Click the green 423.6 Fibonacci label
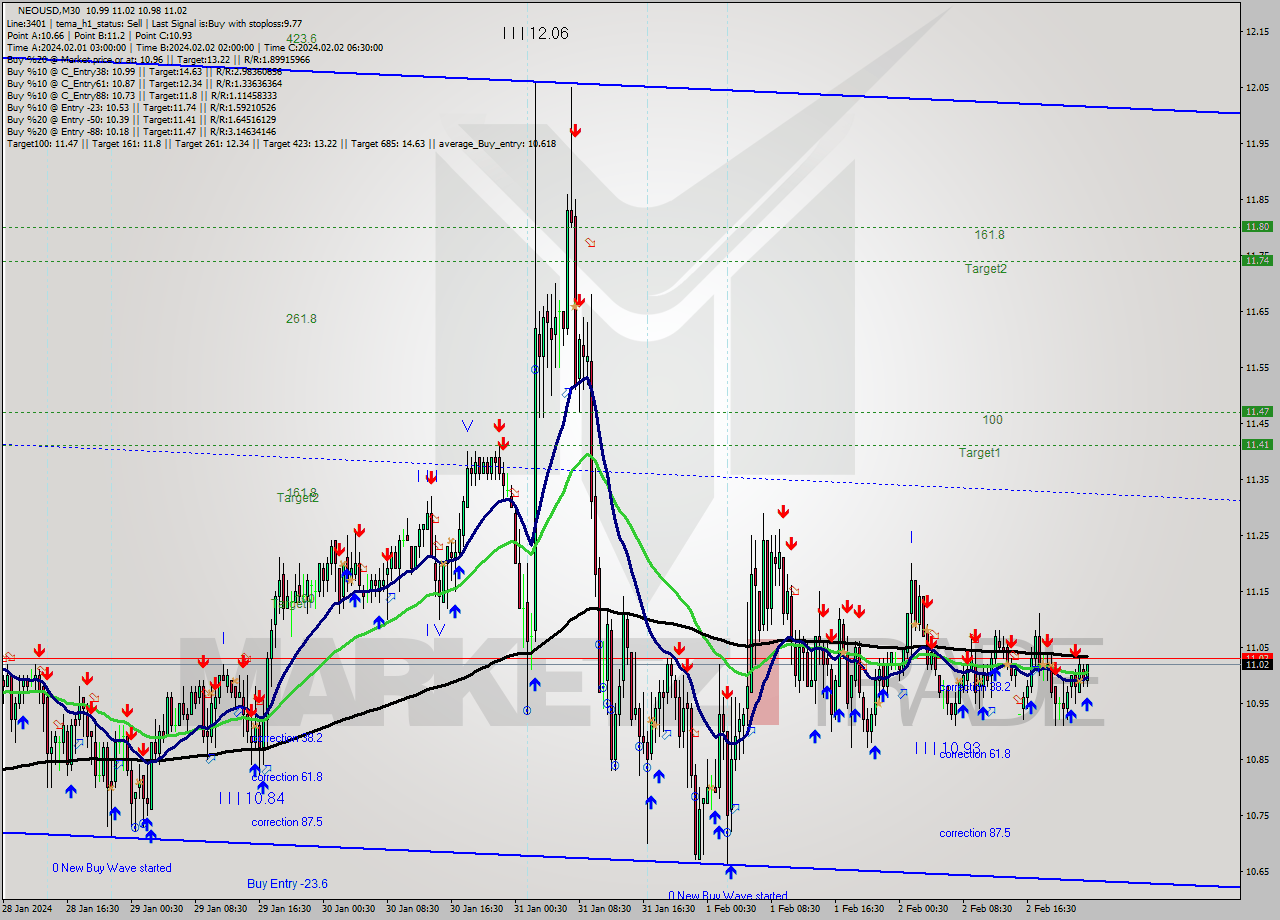This screenshot has width=1280, height=920. point(301,40)
